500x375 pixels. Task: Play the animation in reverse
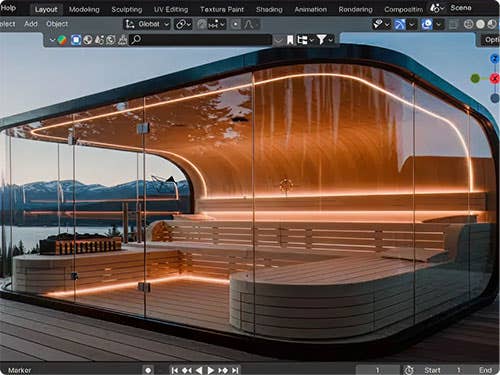click(199, 370)
